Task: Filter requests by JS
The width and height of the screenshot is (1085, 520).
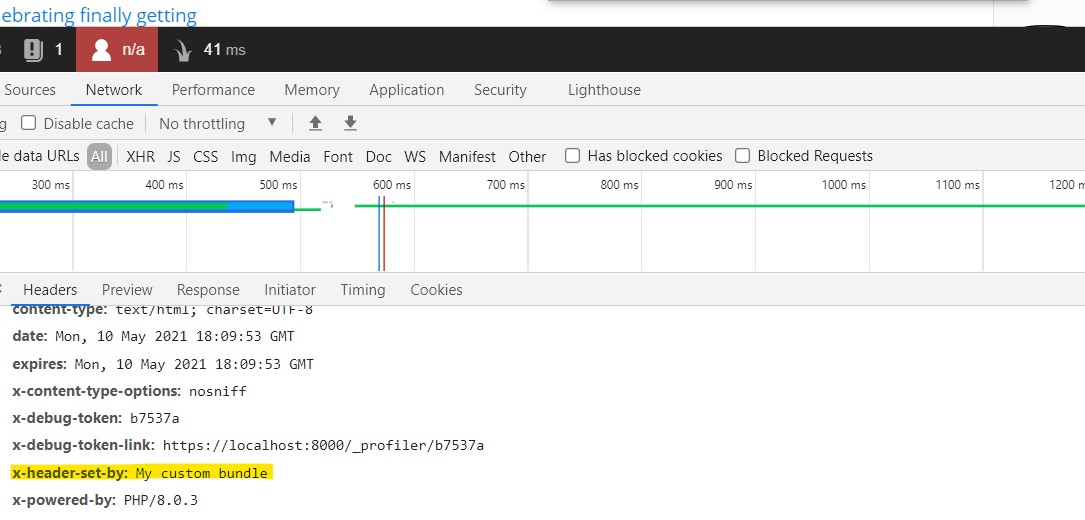Action: [174, 156]
